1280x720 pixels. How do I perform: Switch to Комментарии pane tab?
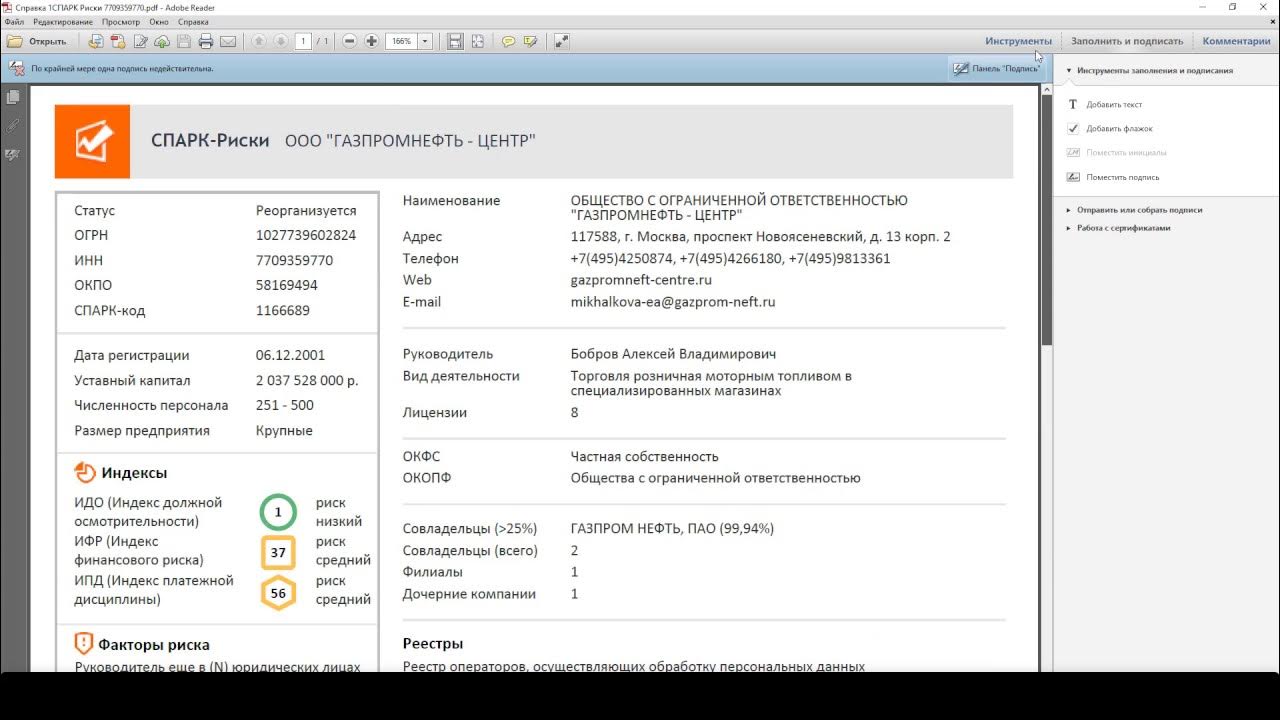(x=1236, y=41)
